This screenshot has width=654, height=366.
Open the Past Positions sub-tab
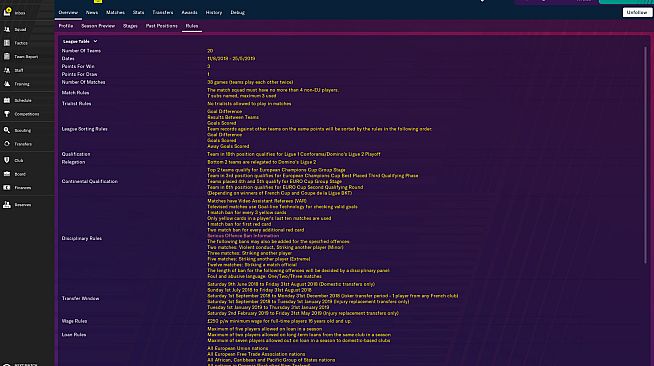161,26
